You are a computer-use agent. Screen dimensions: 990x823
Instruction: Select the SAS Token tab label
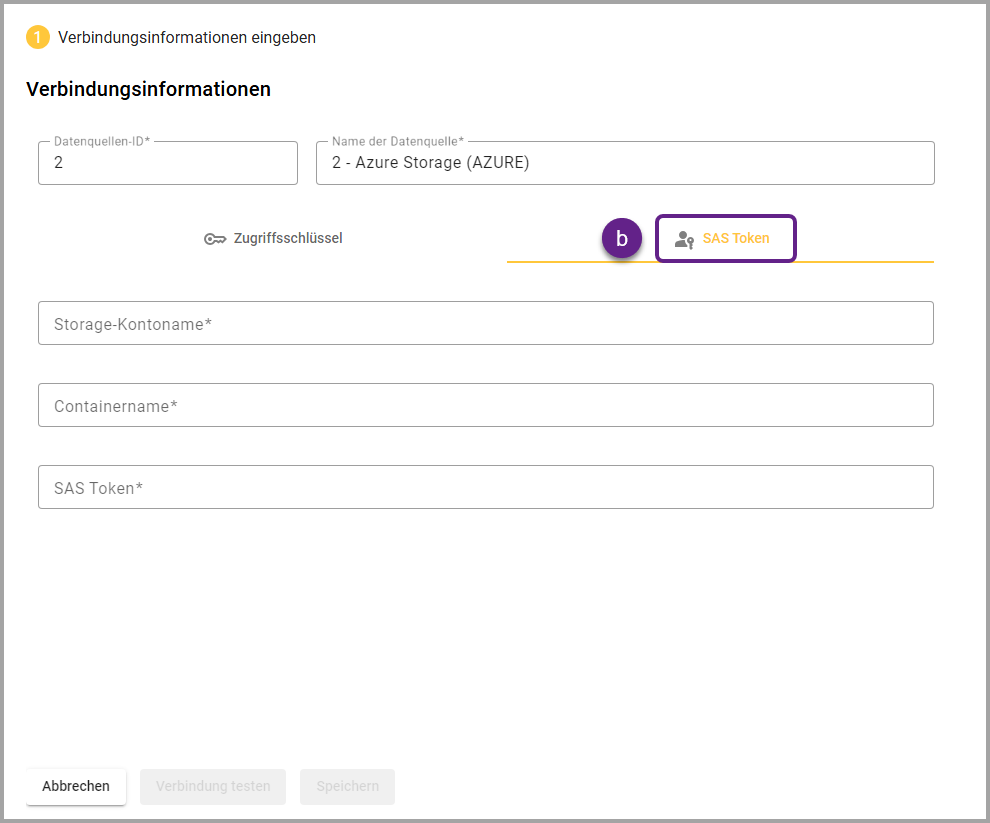coord(736,239)
